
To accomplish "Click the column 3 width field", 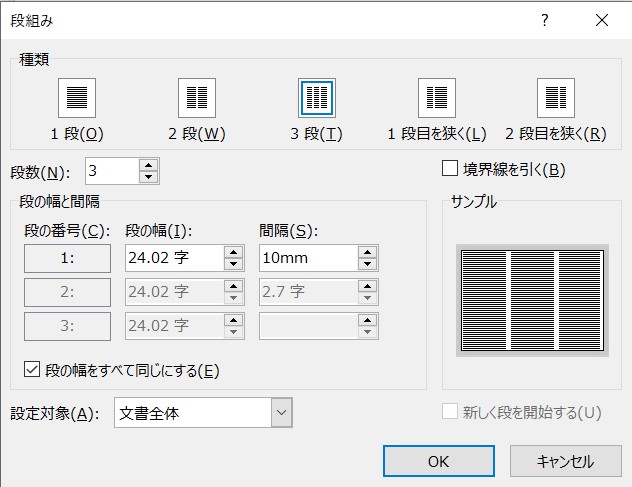I will pos(175,326).
